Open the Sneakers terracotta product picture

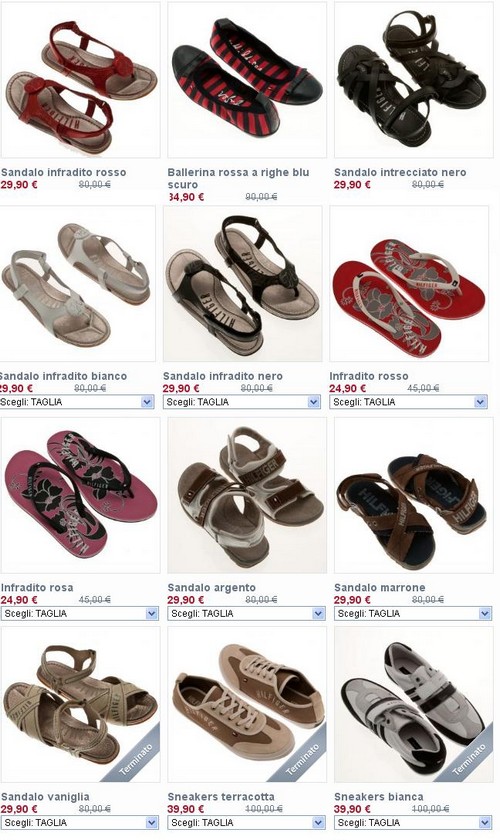[247, 704]
